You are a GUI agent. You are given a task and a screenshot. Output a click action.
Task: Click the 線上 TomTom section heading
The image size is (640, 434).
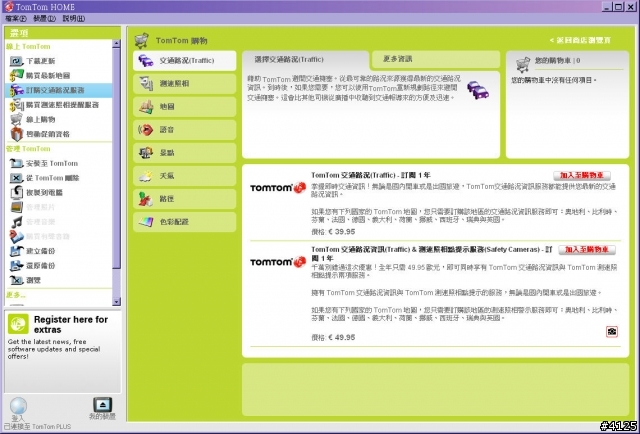click(x=28, y=47)
